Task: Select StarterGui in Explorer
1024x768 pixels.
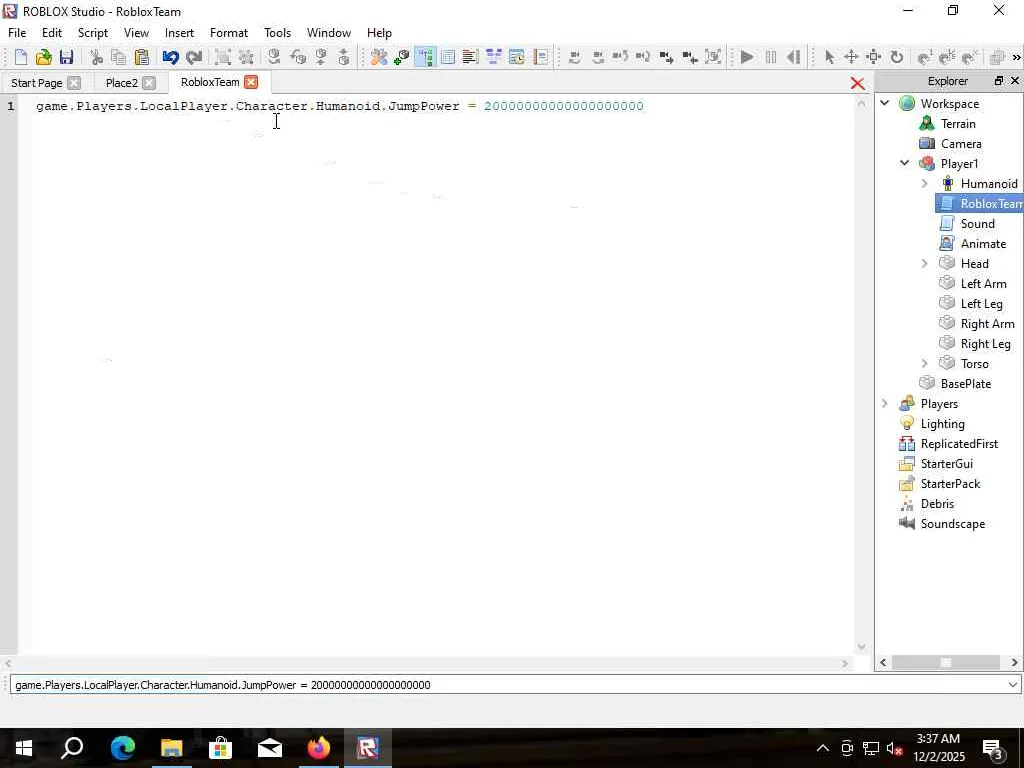Action: pos(946,464)
